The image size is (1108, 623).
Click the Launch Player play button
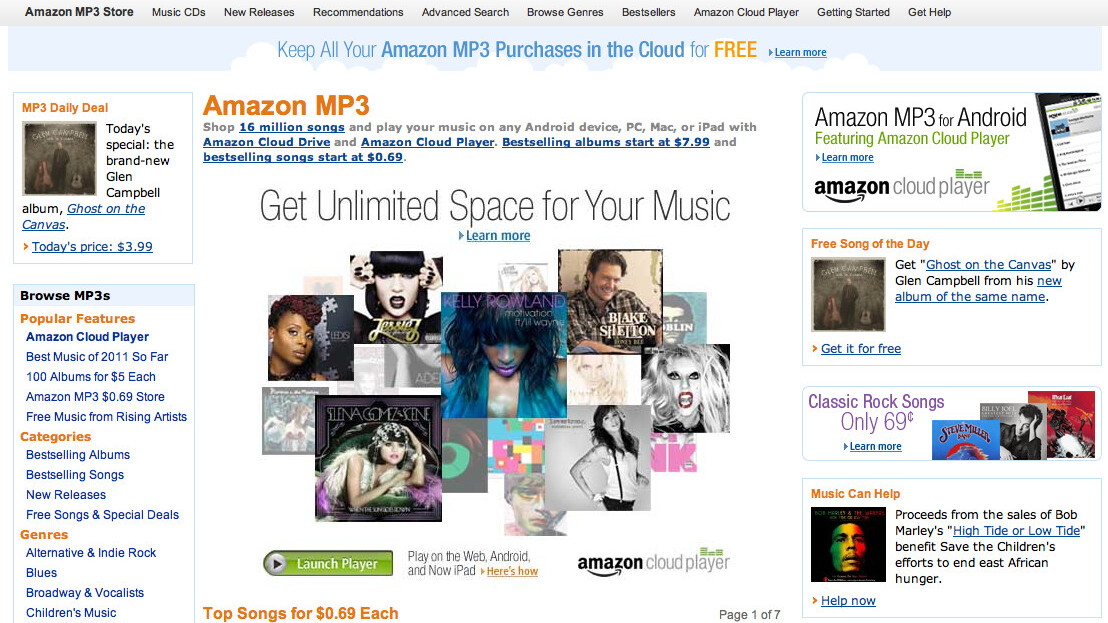[328, 563]
